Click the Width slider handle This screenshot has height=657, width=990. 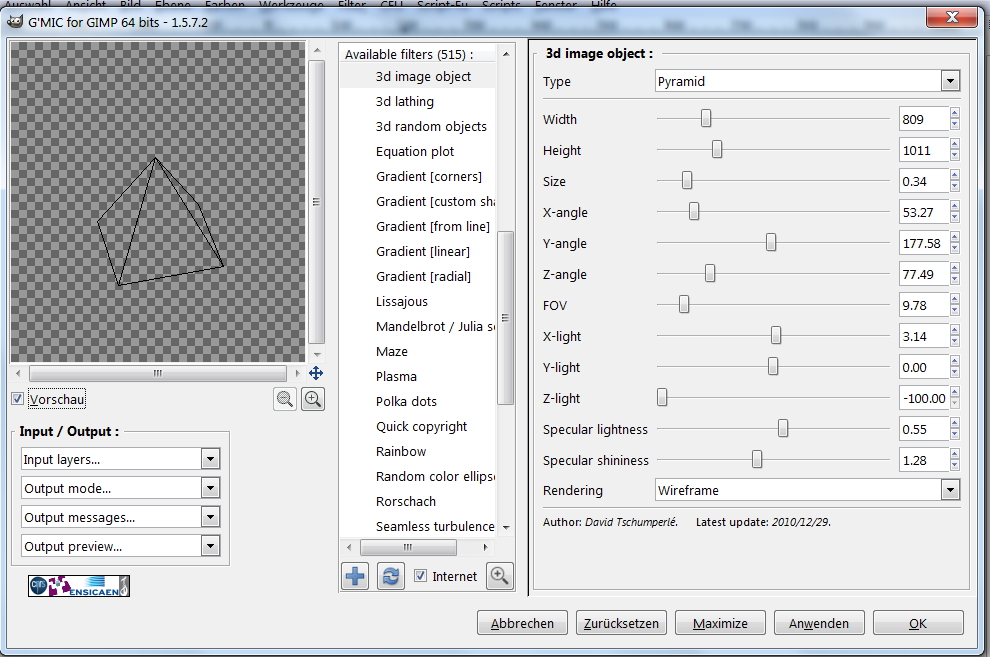click(x=706, y=118)
